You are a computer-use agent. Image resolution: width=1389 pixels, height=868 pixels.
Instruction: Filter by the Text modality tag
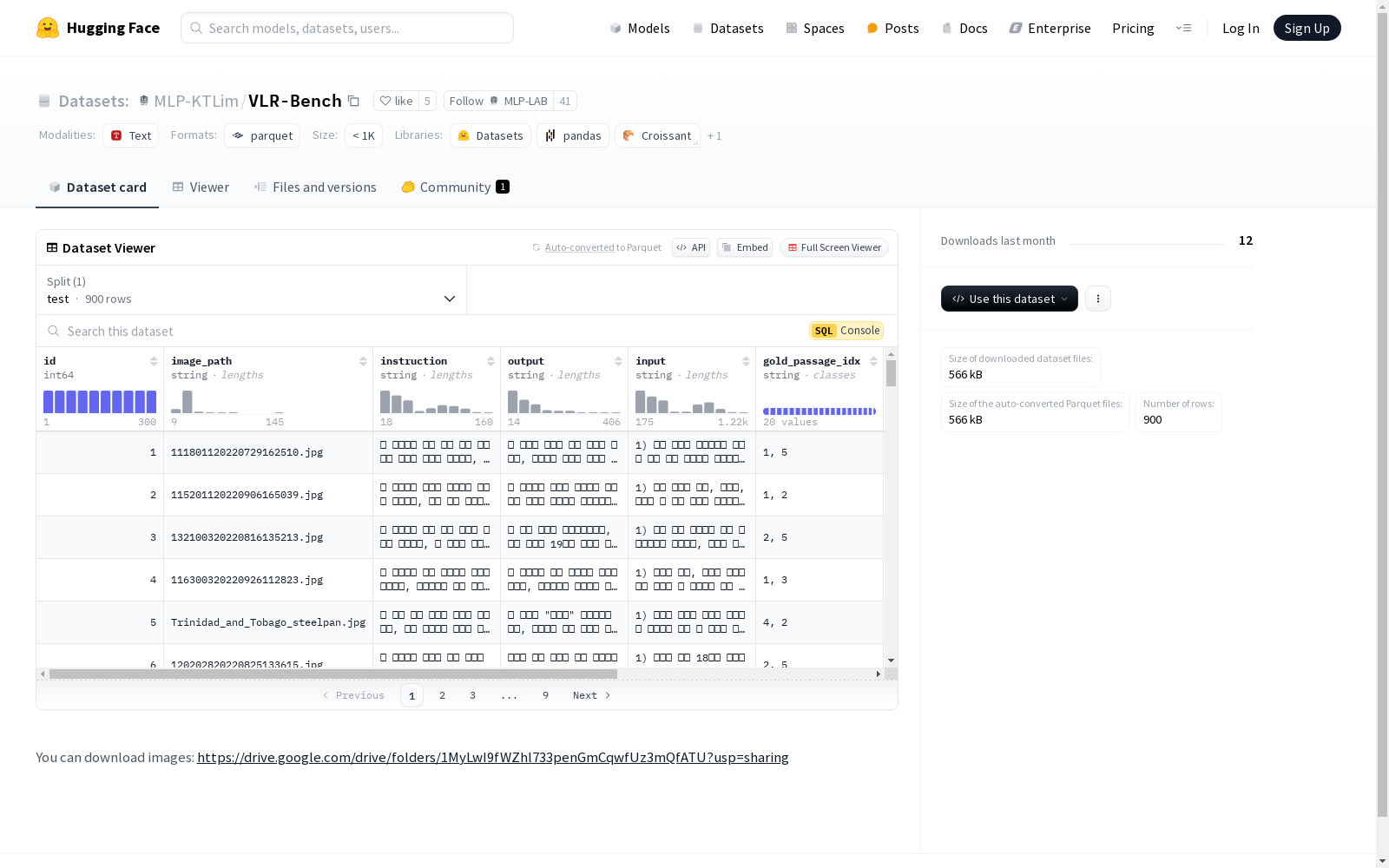[x=131, y=135]
